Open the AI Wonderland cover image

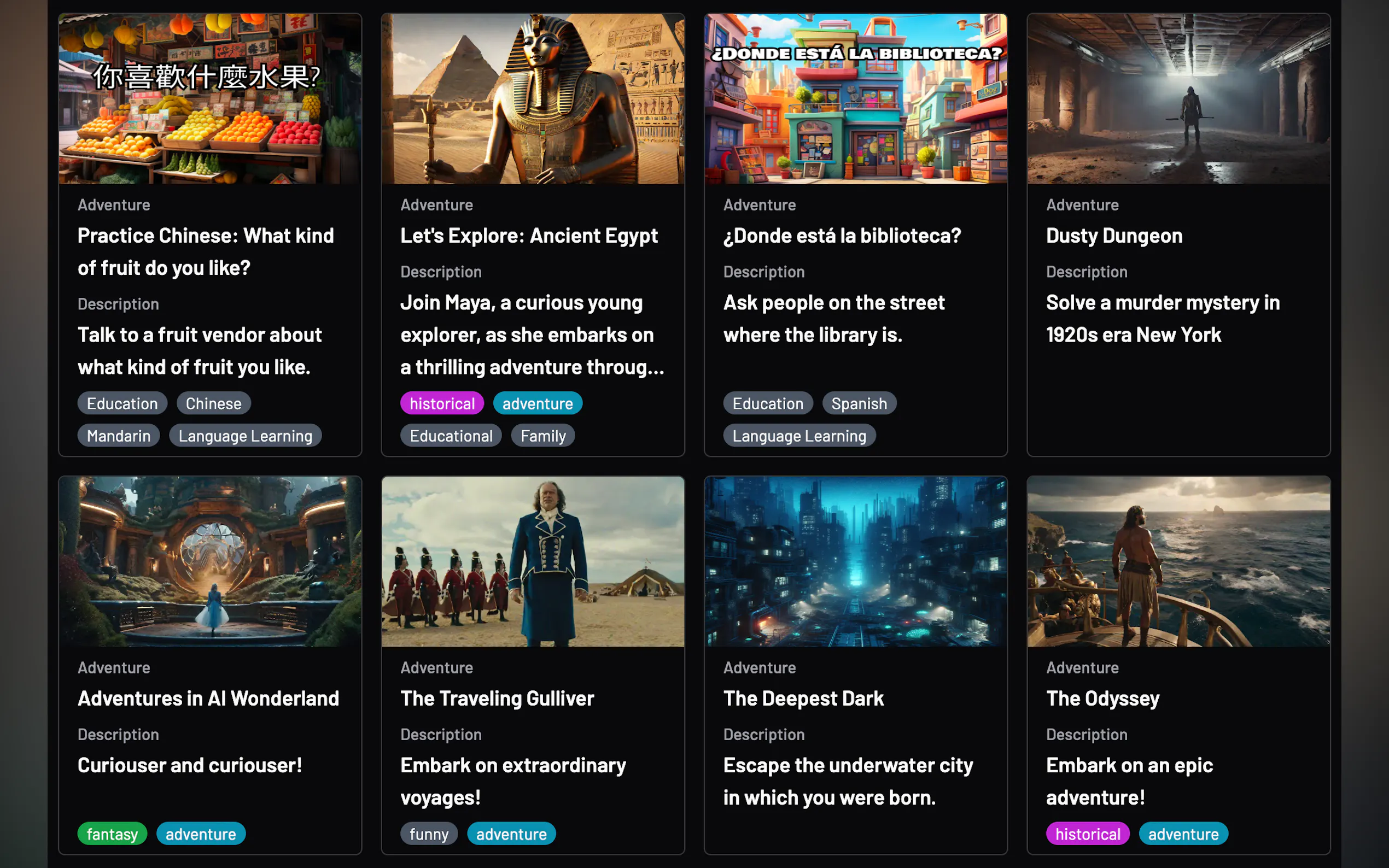209,561
